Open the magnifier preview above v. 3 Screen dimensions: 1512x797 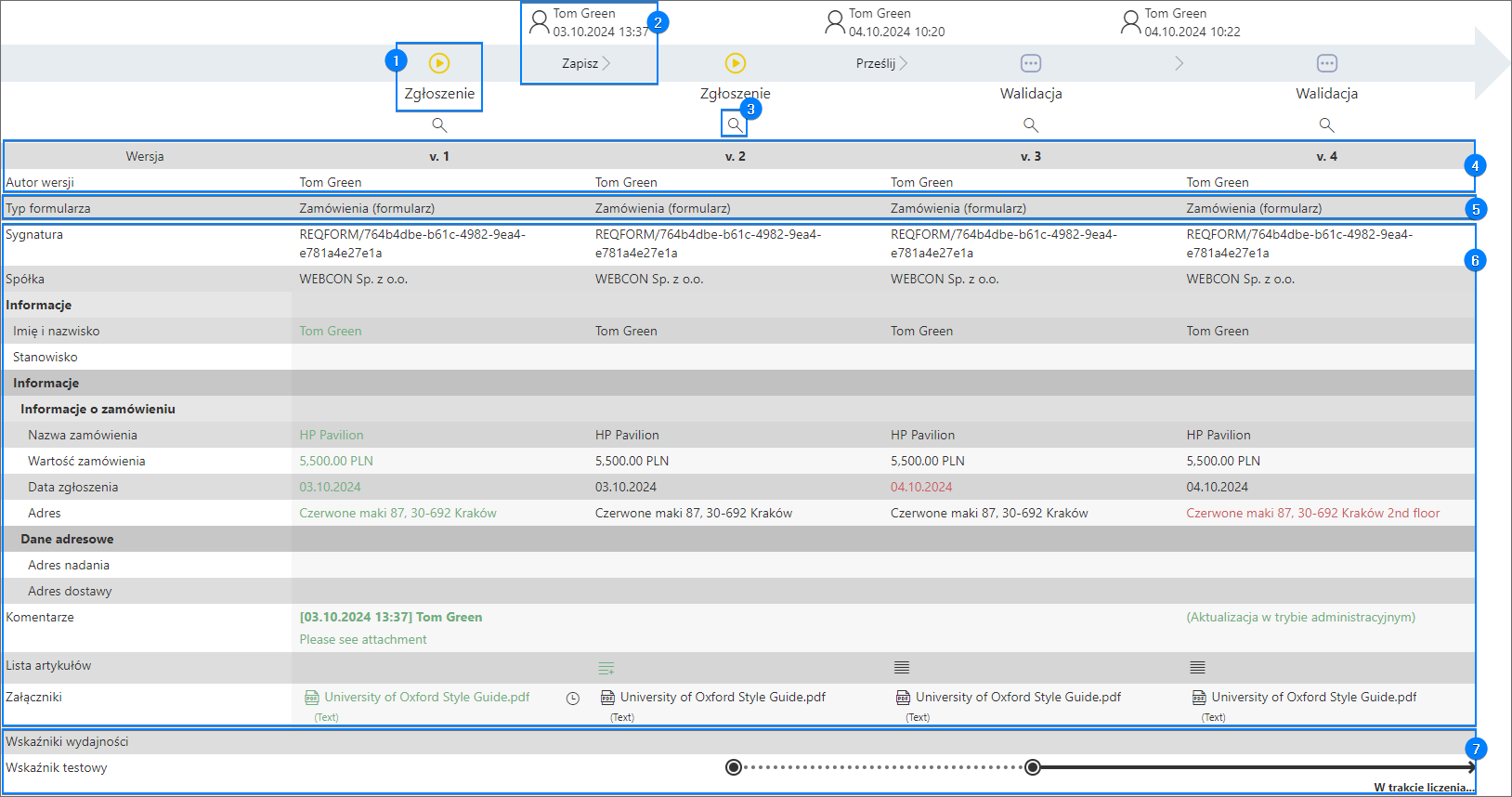point(1031,124)
